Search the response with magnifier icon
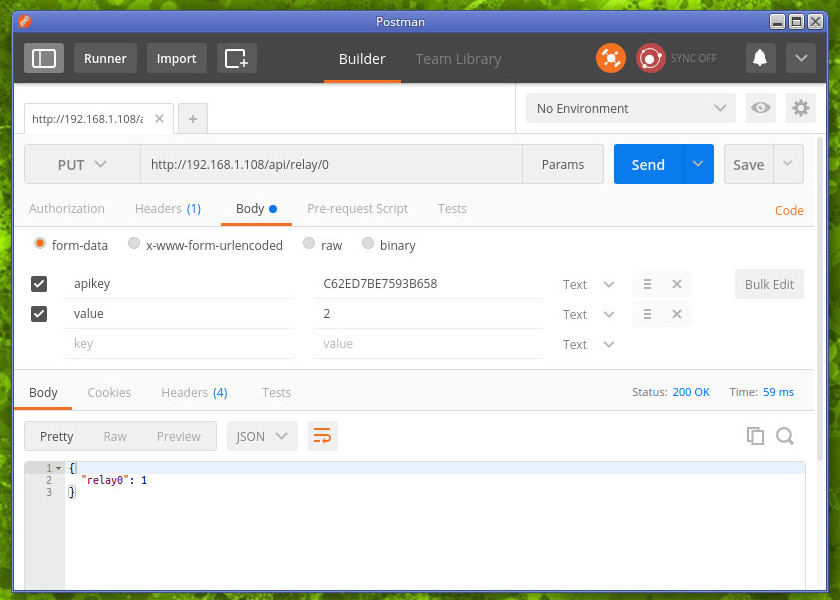The width and height of the screenshot is (840, 600). coord(785,436)
